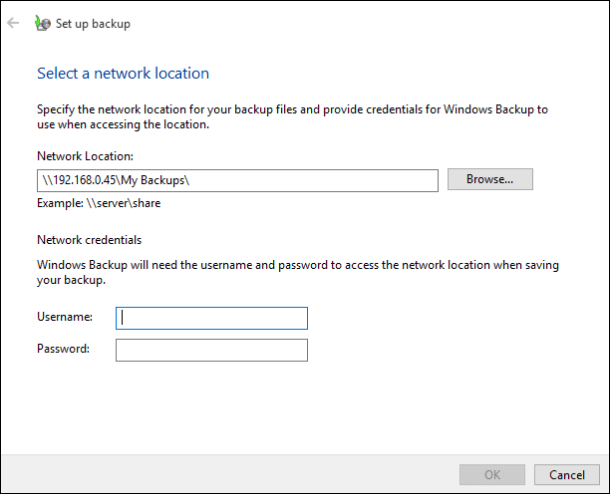Click the back arrow icon
This screenshot has height=494, width=610.
[13, 23]
